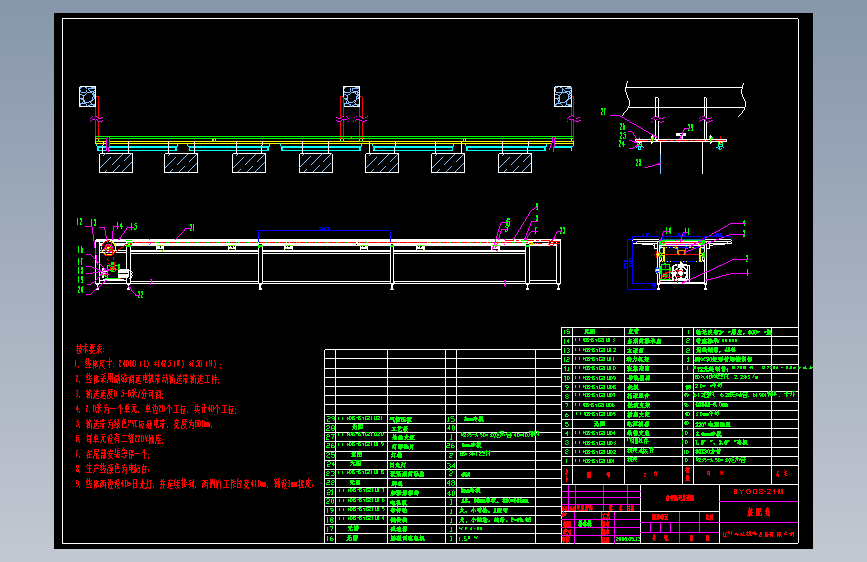Select the blue 2000 dimension on side view

(x=325, y=228)
